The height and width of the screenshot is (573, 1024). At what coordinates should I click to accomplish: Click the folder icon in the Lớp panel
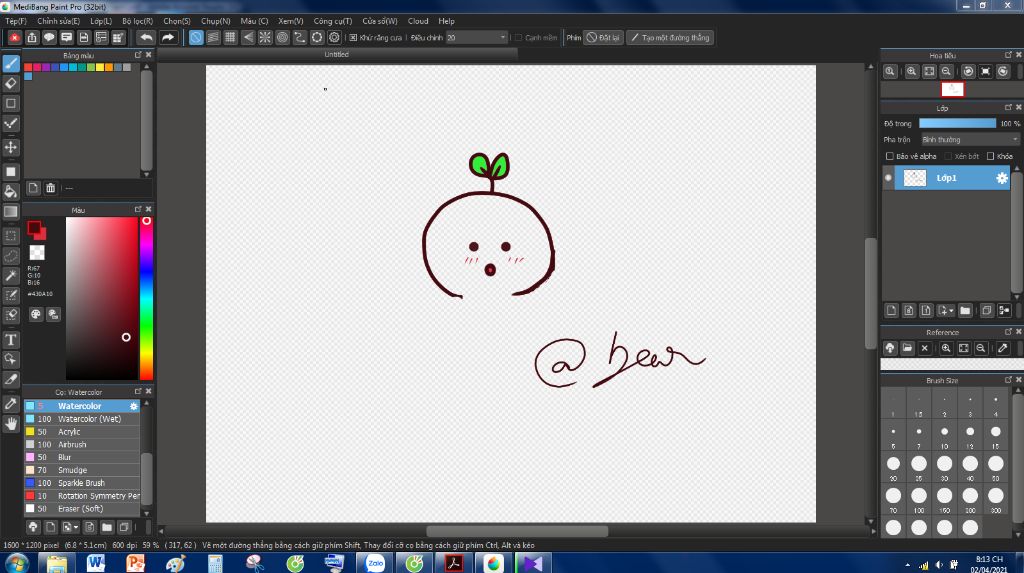pyautogui.click(x=965, y=310)
